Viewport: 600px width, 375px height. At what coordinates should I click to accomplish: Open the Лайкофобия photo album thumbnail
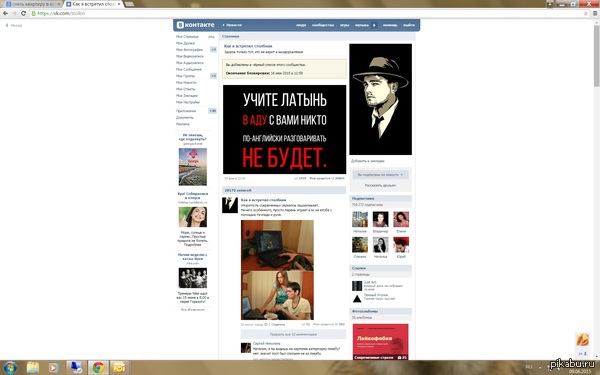click(380, 342)
